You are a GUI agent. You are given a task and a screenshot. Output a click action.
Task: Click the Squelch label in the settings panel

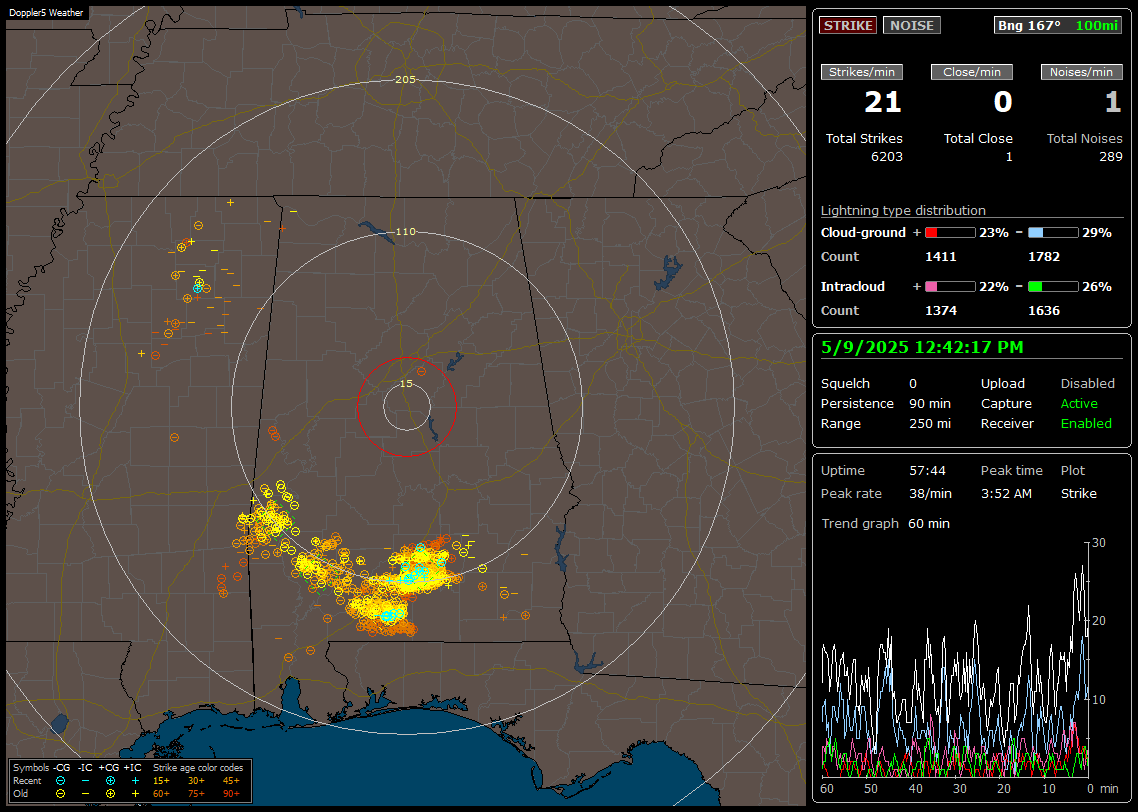pos(845,384)
